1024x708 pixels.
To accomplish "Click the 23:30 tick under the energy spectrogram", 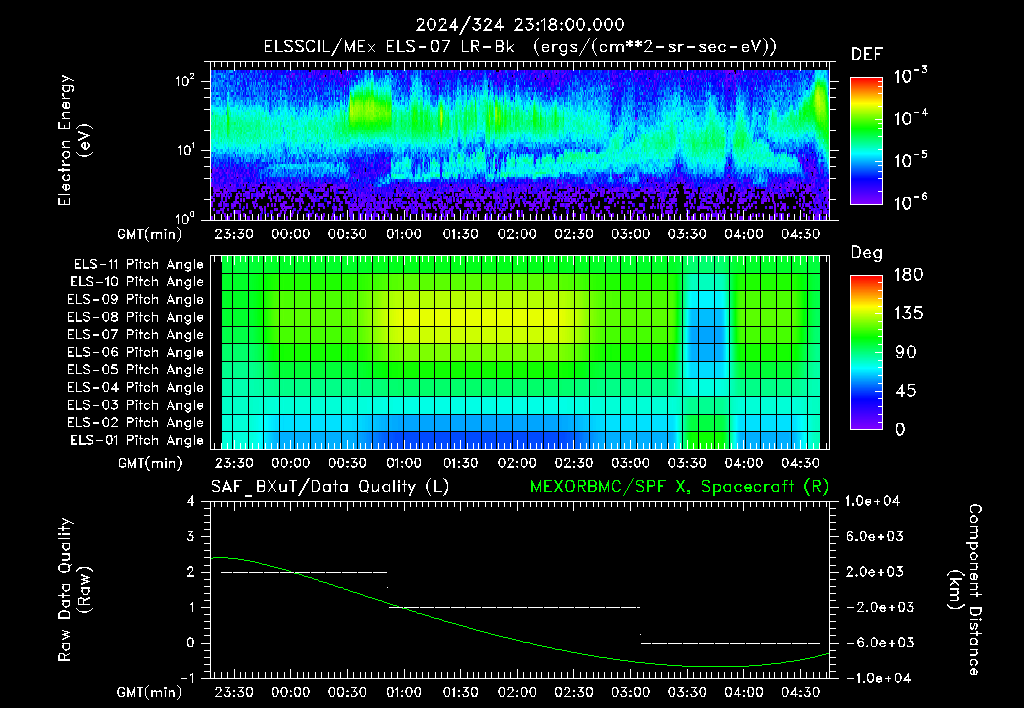I will [234, 234].
